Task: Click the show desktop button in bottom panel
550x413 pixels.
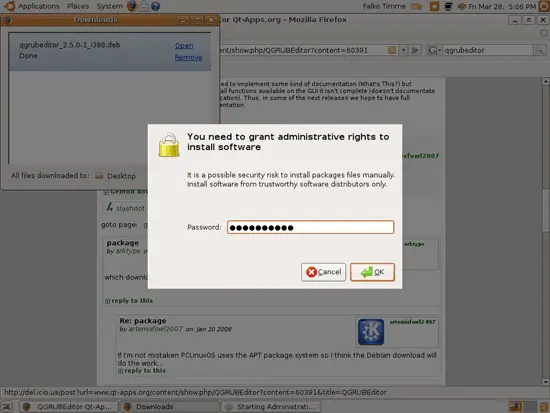Action: point(7,407)
